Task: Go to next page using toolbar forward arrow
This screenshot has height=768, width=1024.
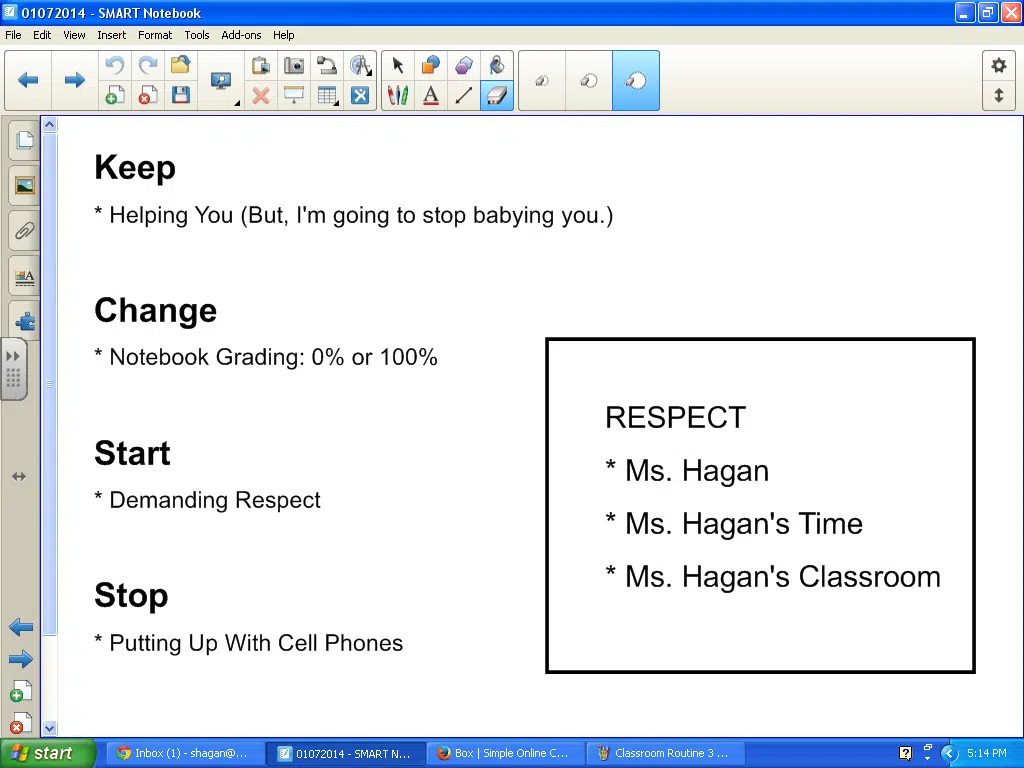Action: click(74, 80)
